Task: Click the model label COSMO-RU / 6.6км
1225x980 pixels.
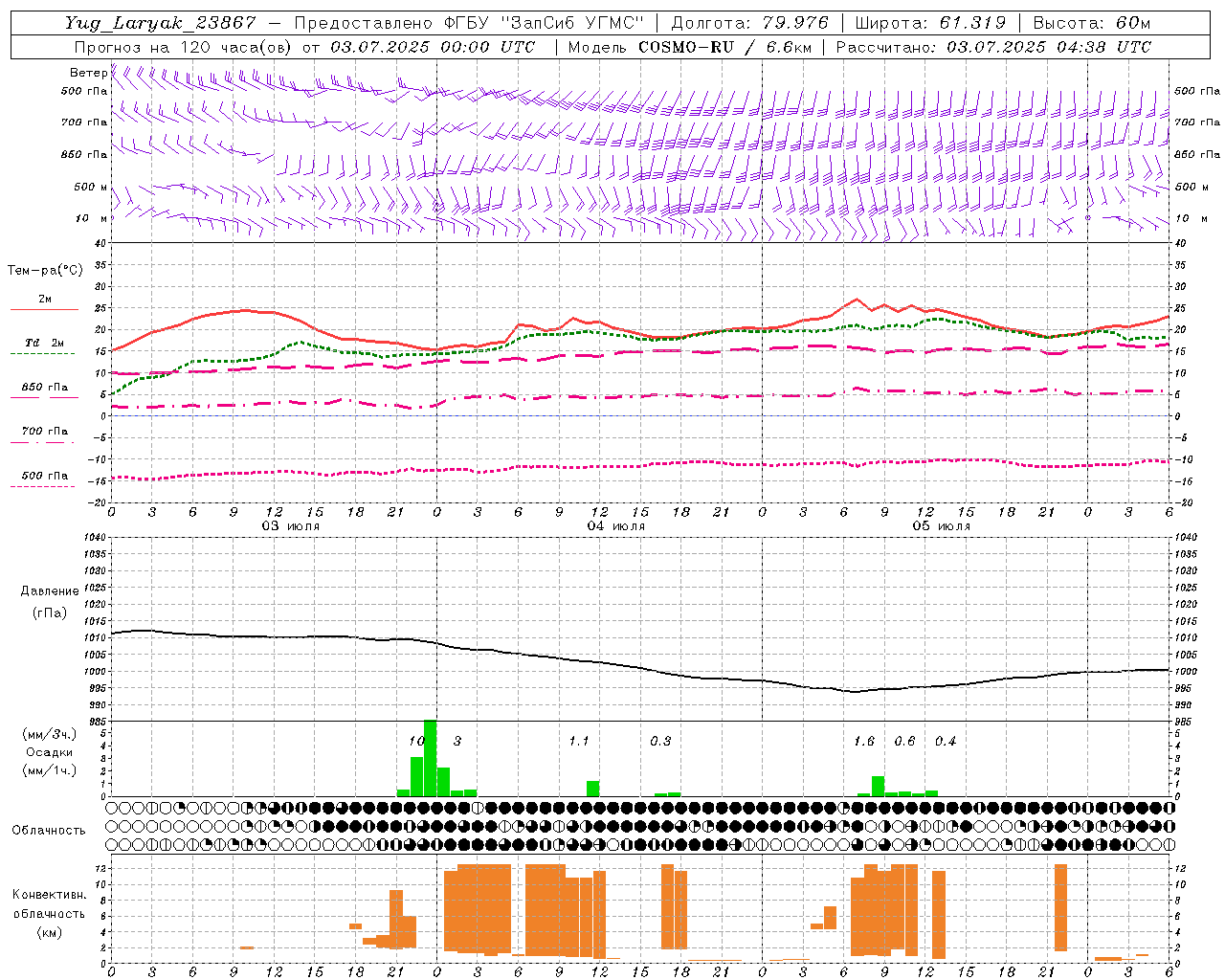Action: click(x=724, y=47)
